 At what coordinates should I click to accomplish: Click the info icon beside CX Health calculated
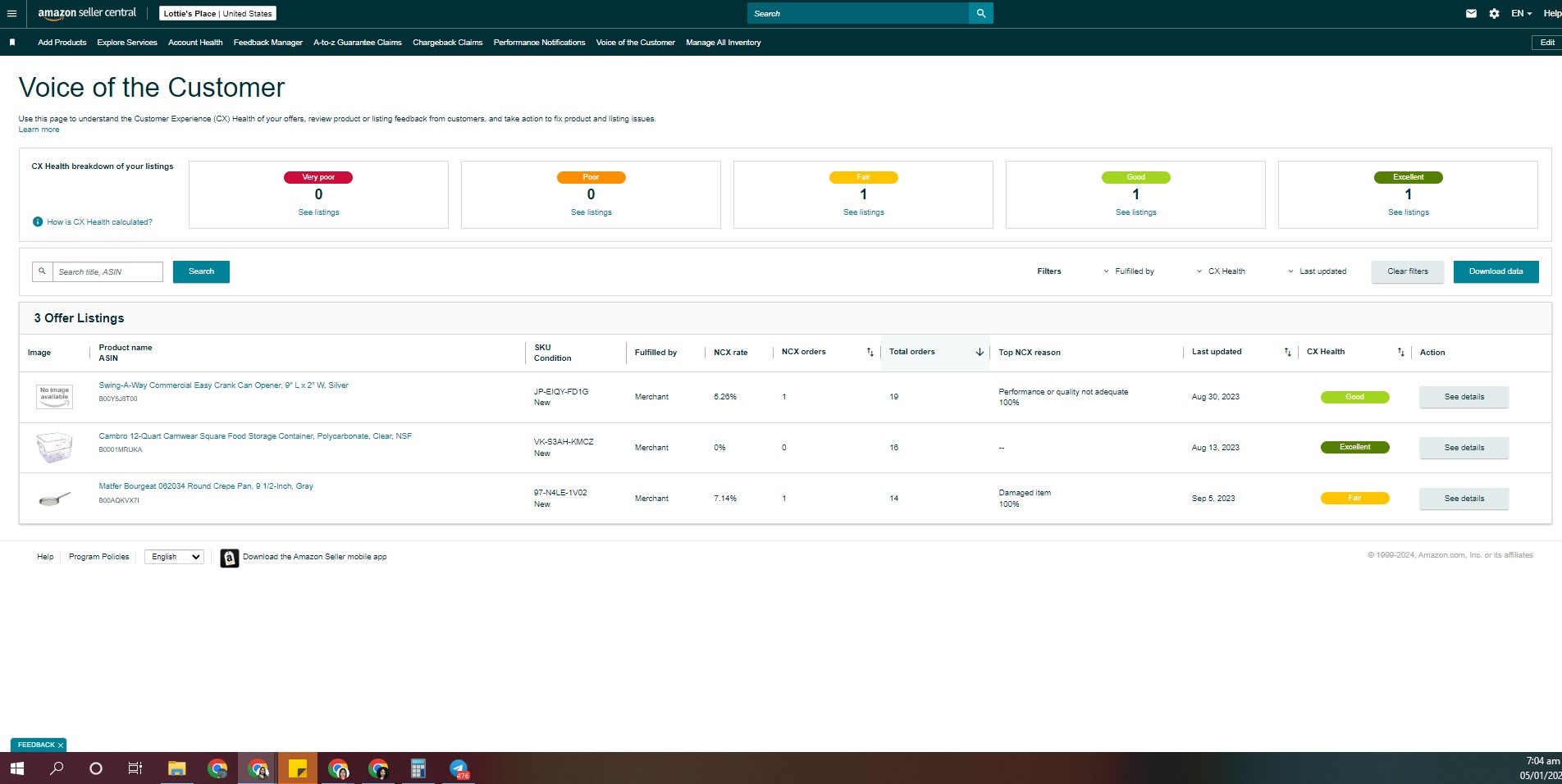point(38,222)
